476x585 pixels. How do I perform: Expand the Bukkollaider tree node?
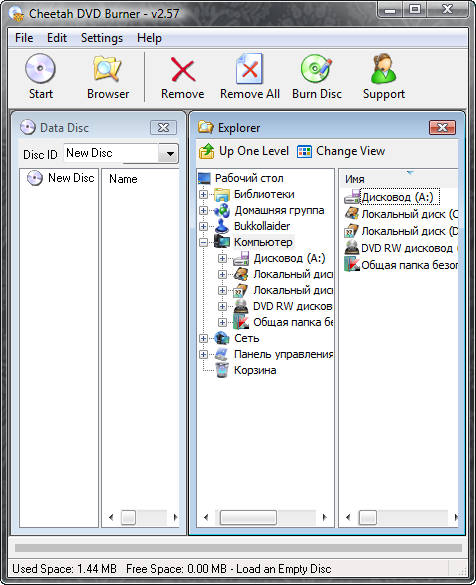click(203, 226)
